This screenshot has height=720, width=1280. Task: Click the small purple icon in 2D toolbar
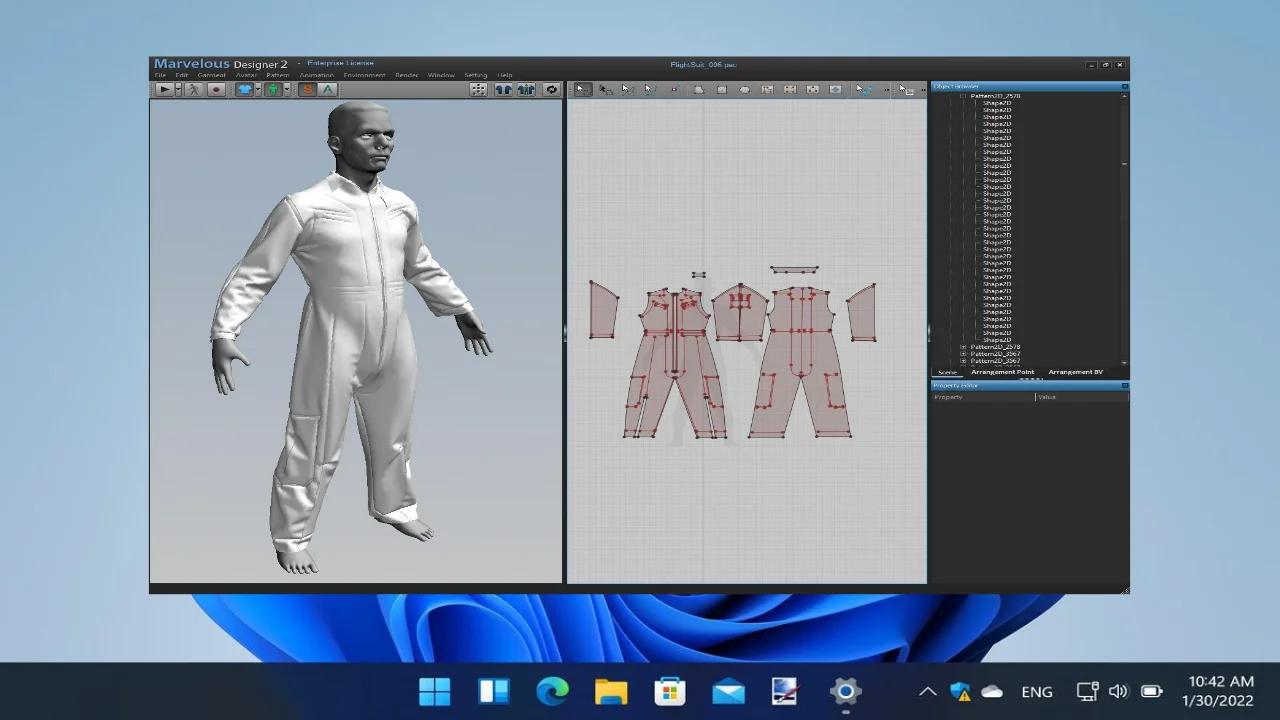point(674,89)
